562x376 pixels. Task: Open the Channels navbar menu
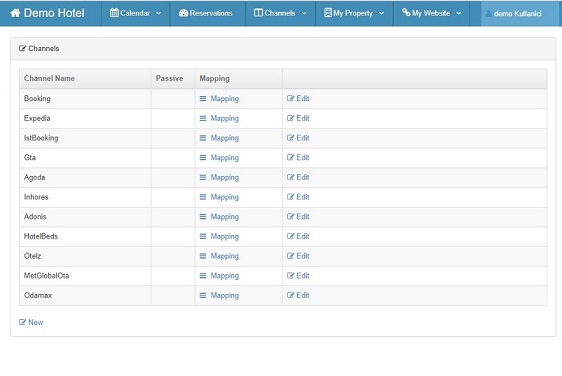281,13
